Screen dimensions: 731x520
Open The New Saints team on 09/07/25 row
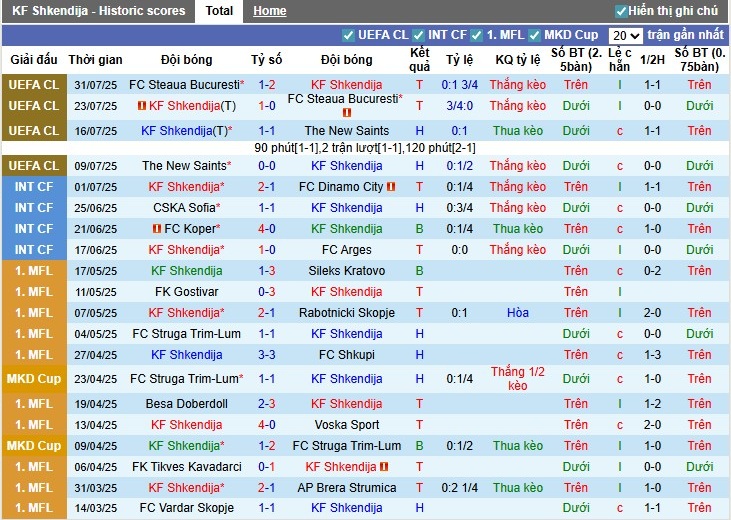[x=186, y=166]
